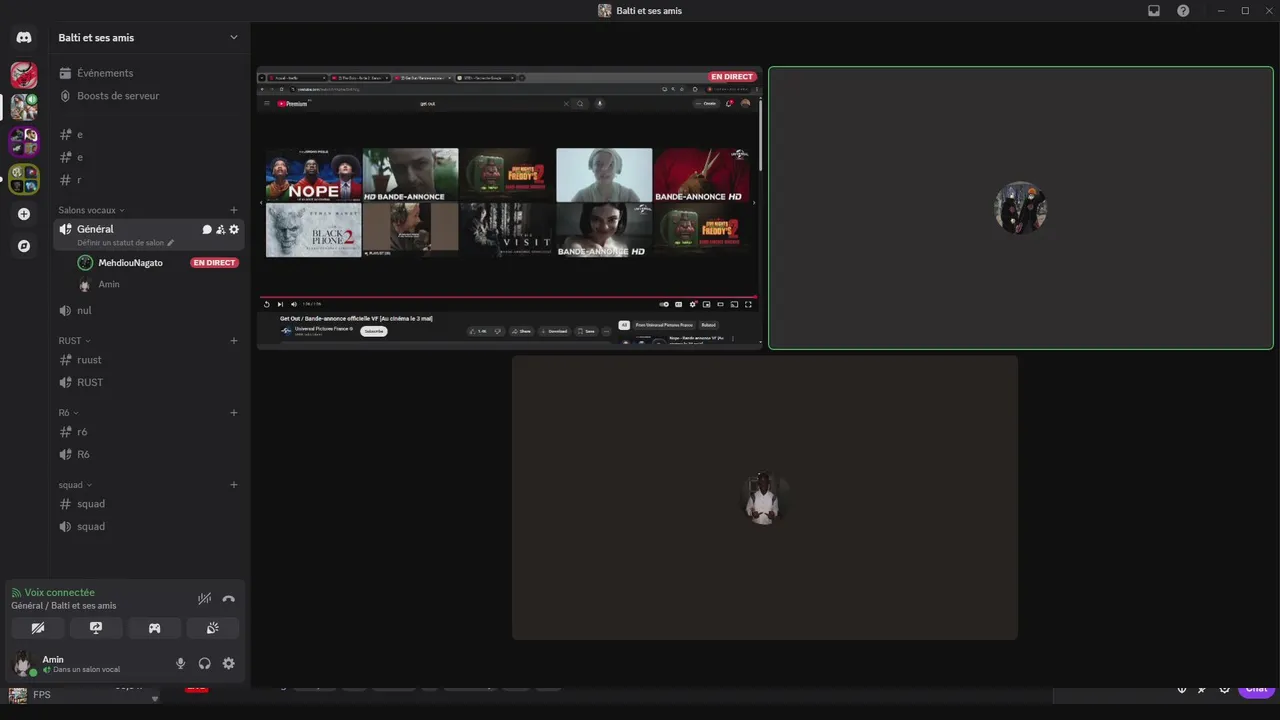Open the first red server icon

24,75
